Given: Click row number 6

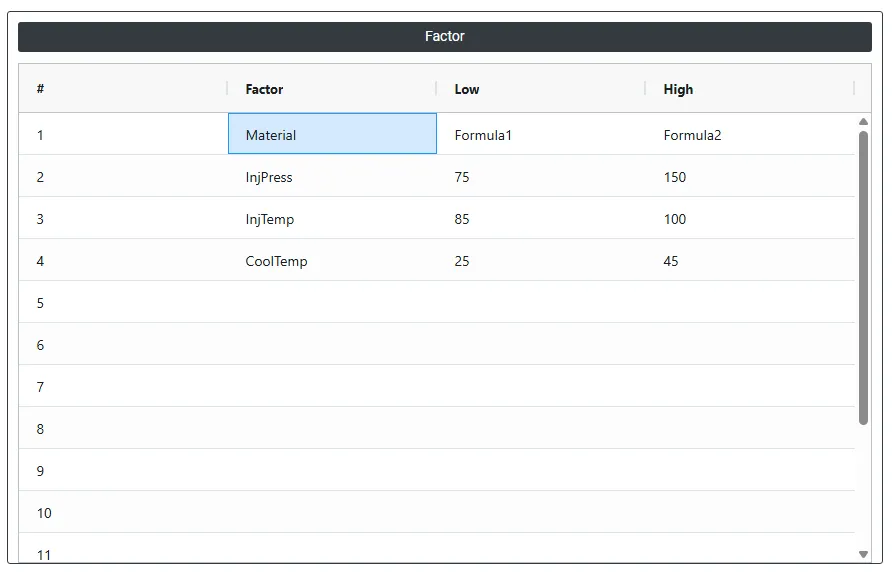Looking at the screenshot, I should [123, 344].
